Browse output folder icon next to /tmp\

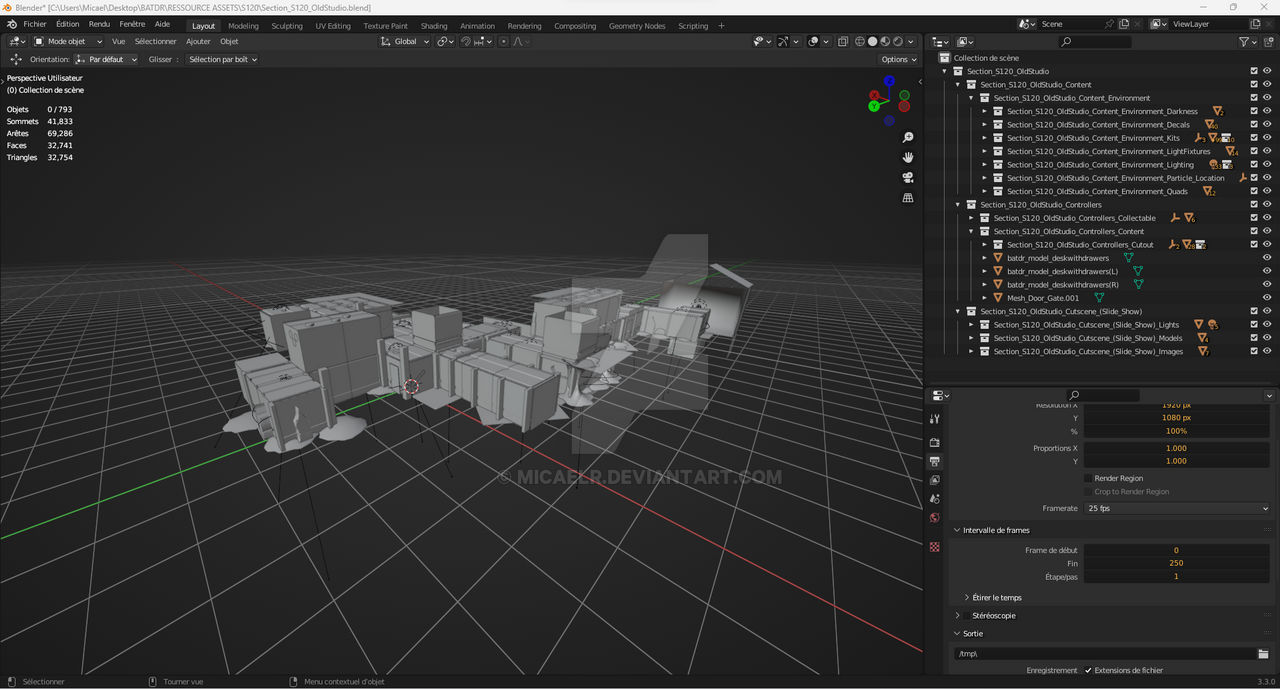tap(1263, 654)
